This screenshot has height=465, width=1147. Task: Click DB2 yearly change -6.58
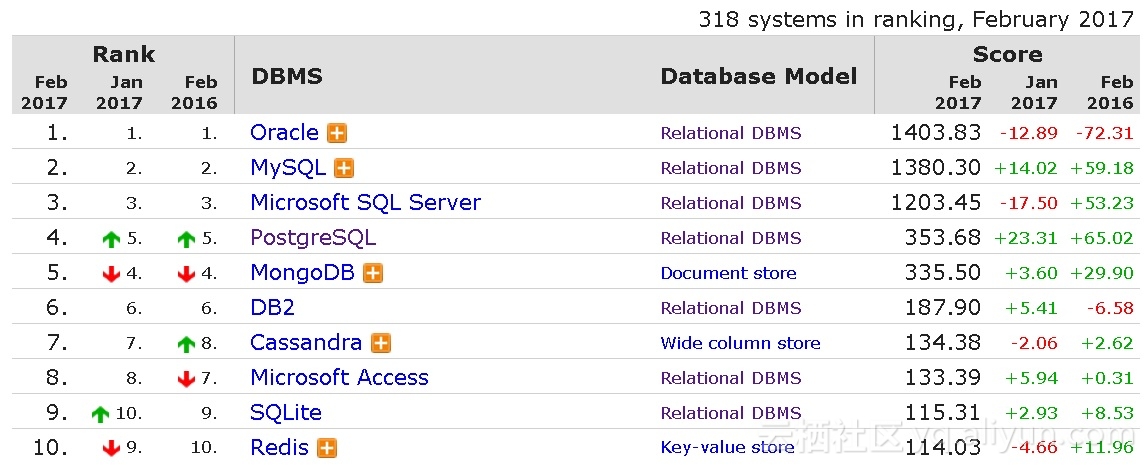pos(1110,309)
